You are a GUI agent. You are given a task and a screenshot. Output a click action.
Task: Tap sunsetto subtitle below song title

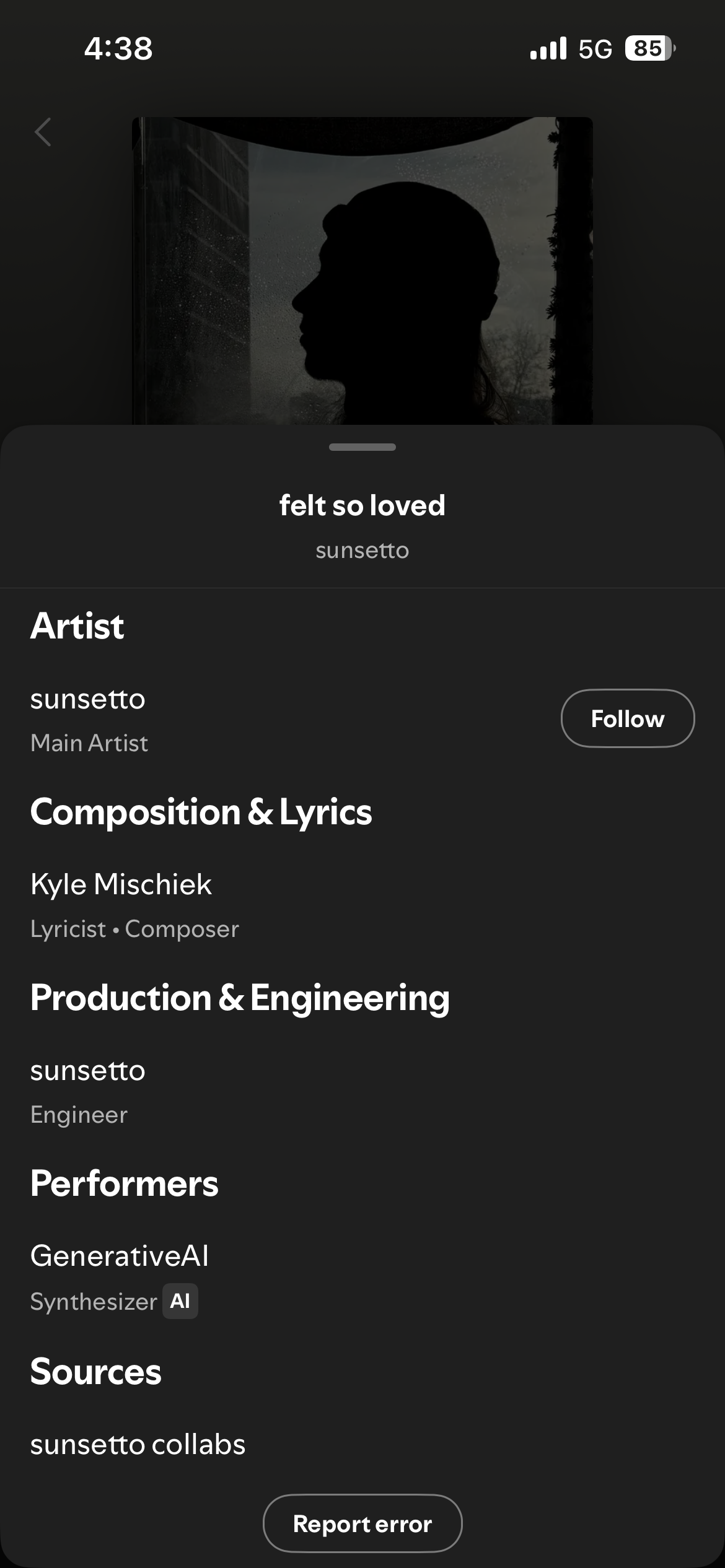pos(362,551)
